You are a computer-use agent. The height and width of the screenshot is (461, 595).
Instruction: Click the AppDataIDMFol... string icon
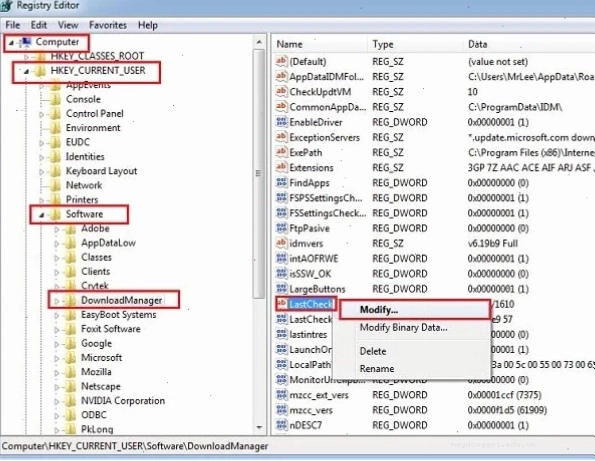[281, 76]
